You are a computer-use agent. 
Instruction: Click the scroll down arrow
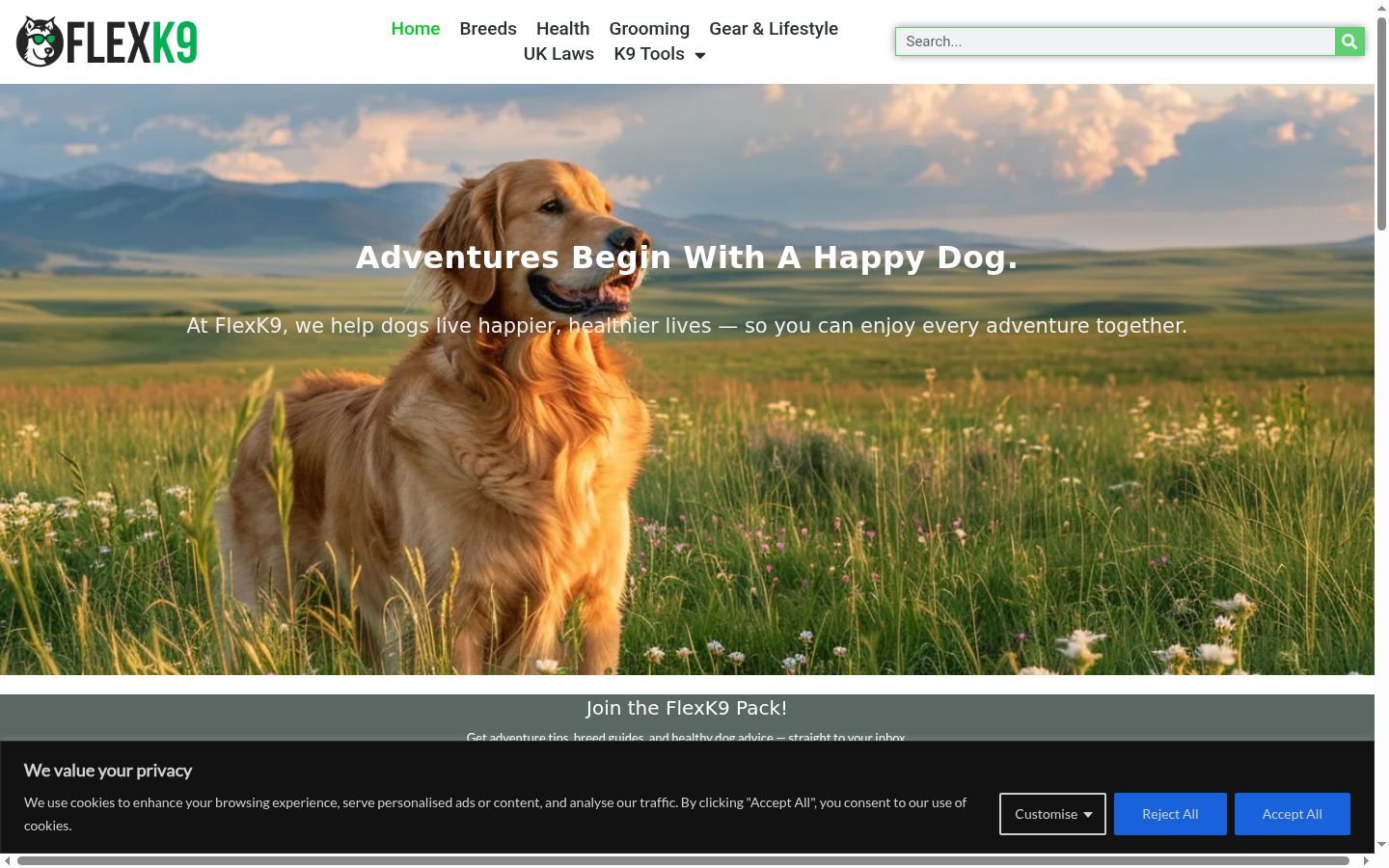pyautogui.click(x=1381, y=845)
